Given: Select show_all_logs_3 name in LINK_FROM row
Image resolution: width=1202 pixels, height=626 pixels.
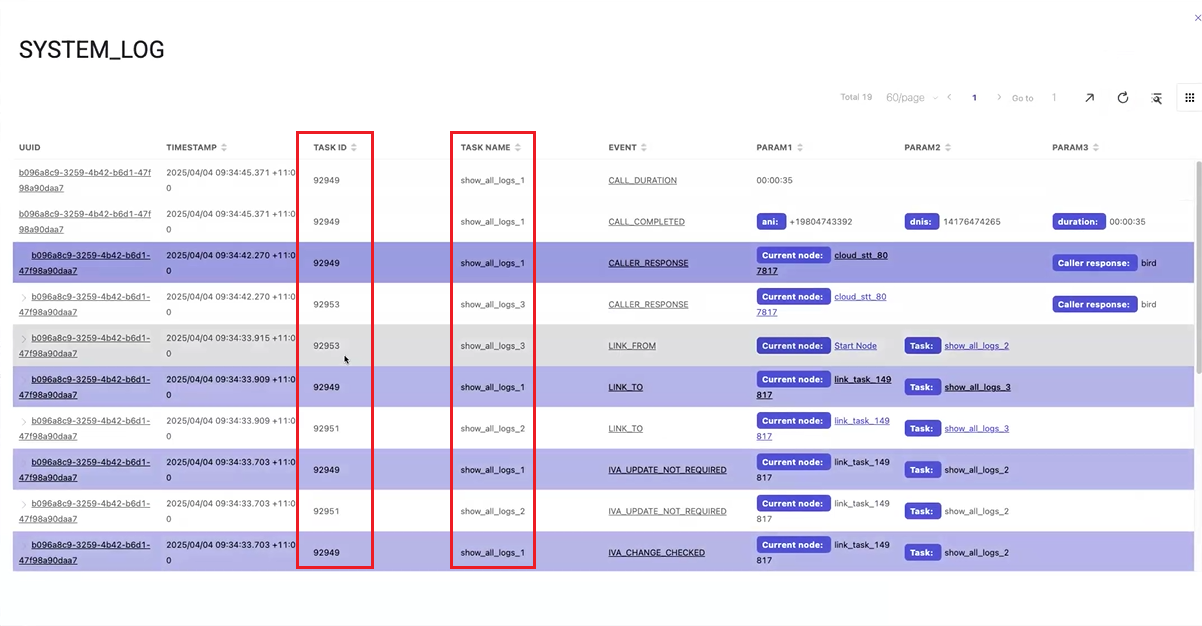Looking at the screenshot, I should [x=492, y=346].
